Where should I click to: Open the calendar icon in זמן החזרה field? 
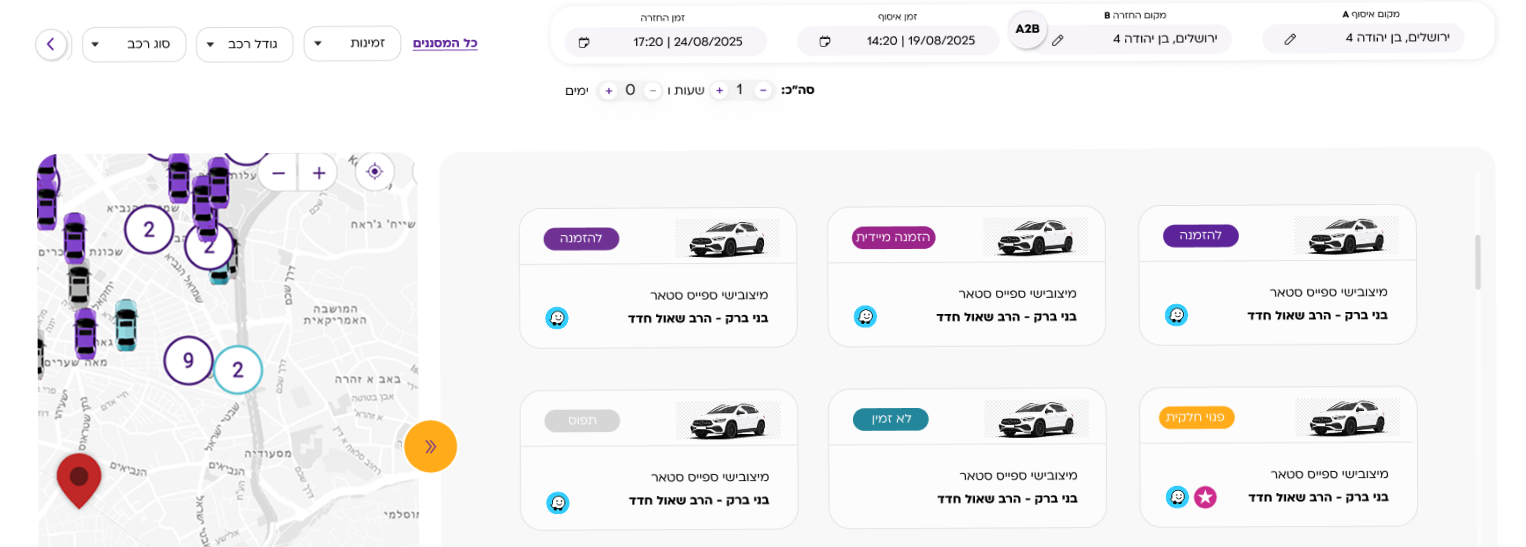(x=584, y=42)
